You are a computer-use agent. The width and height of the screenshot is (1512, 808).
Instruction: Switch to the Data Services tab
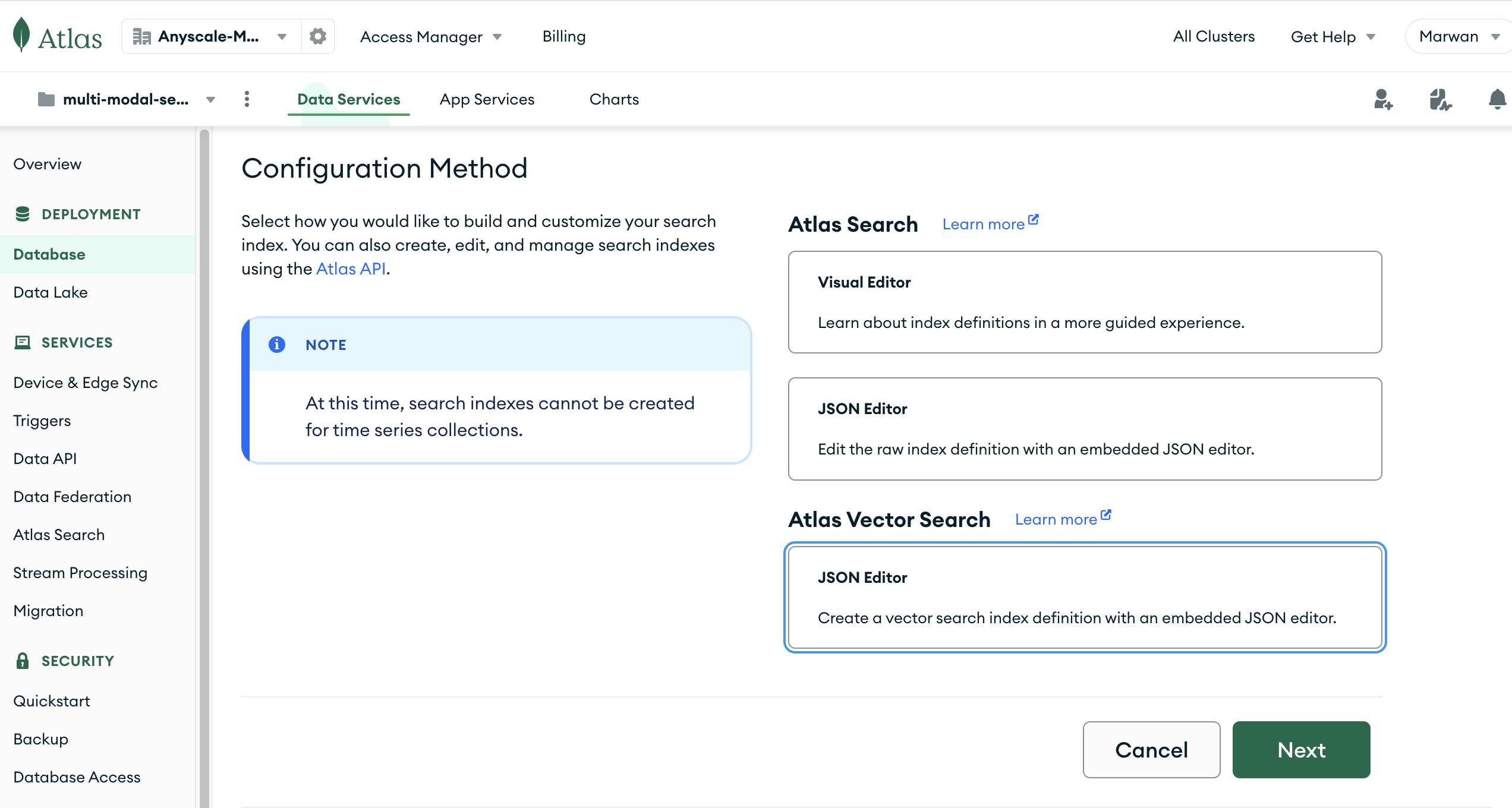(349, 99)
